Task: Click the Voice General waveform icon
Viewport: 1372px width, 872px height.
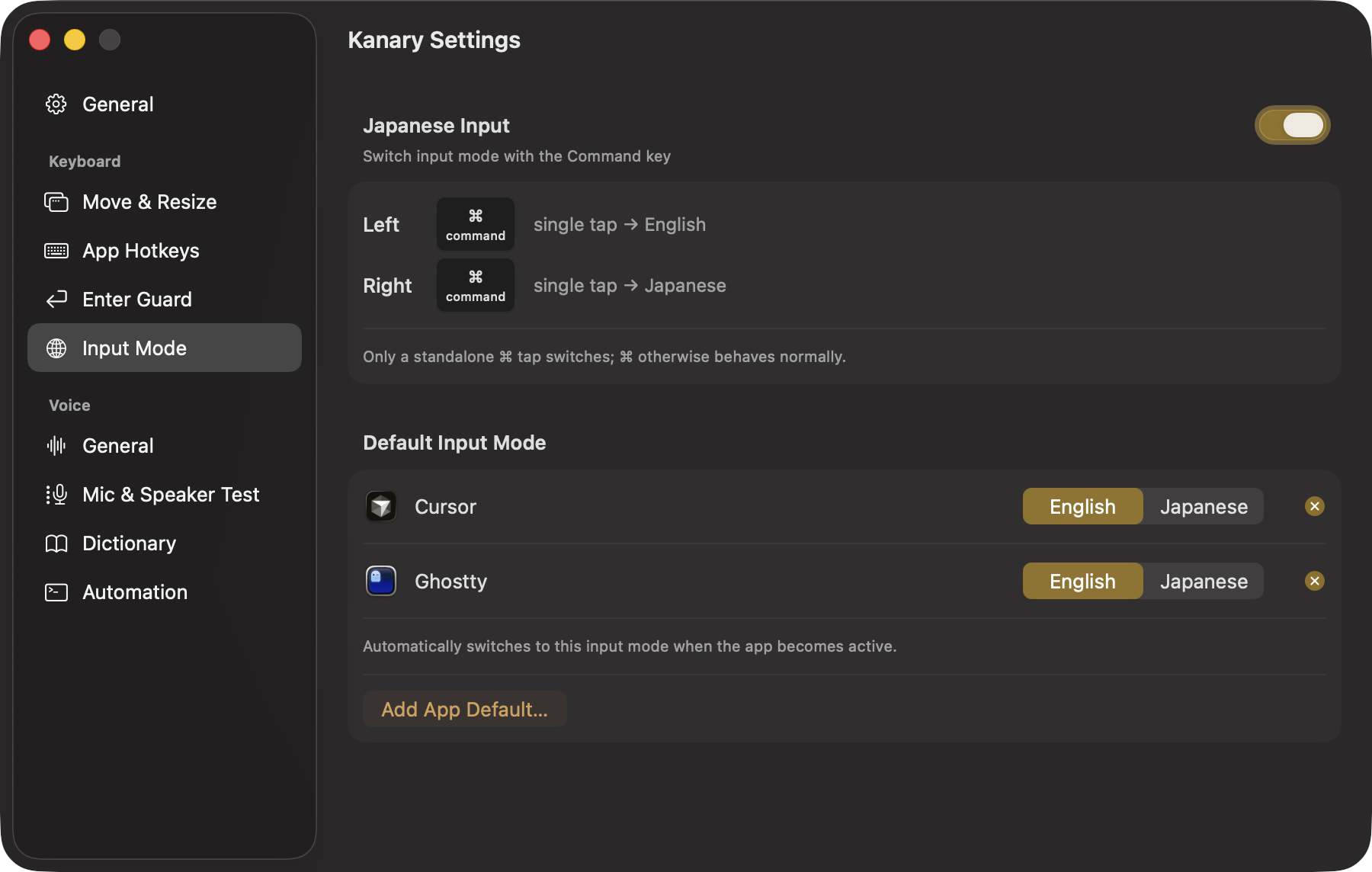Action: coord(56,446)
